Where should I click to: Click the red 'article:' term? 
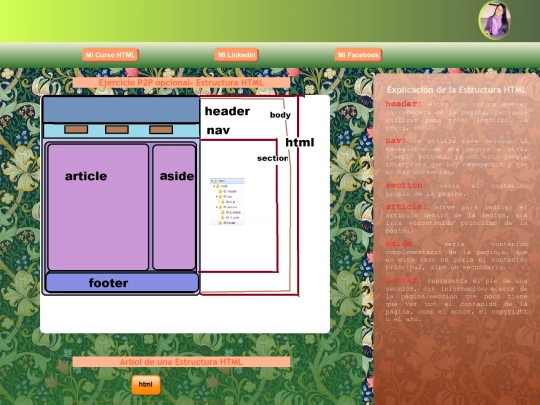click(x=406, y=207)
